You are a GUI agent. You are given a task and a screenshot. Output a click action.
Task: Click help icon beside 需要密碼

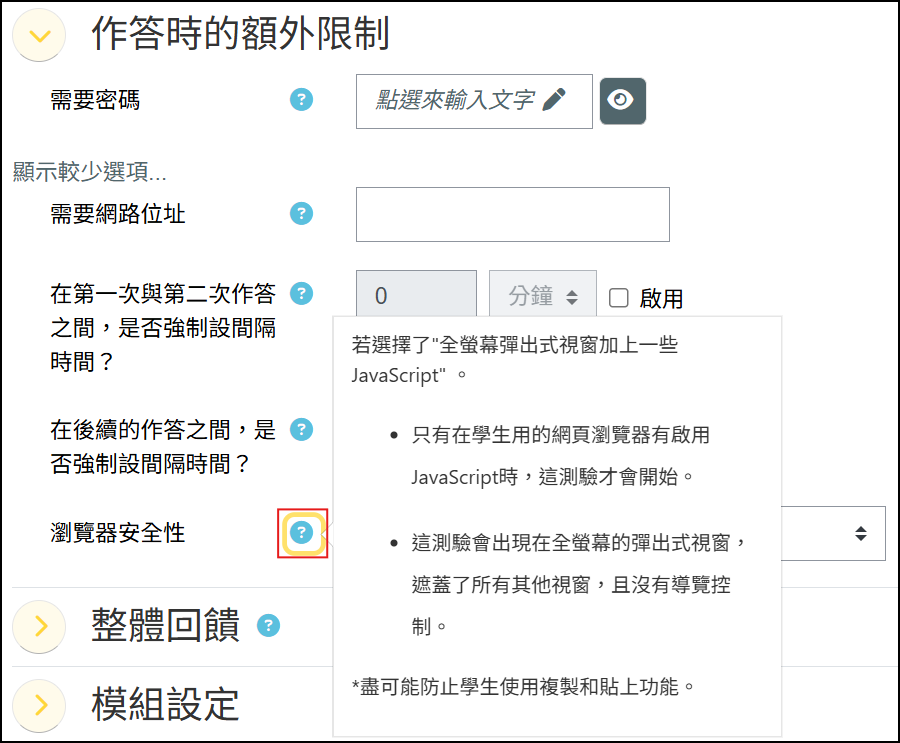(x=301, y=100)
